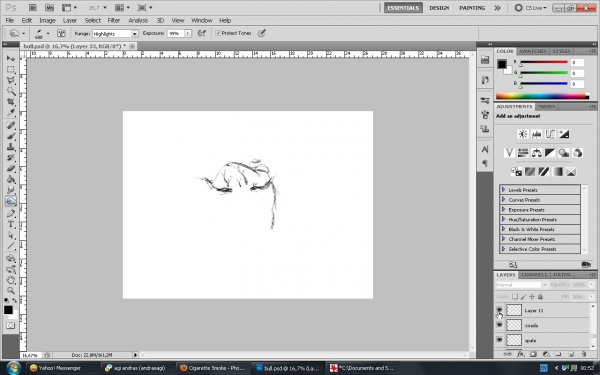
Task: Add layer mask in Layers panel
Action: pyautogui.click(x=533, y=354)
